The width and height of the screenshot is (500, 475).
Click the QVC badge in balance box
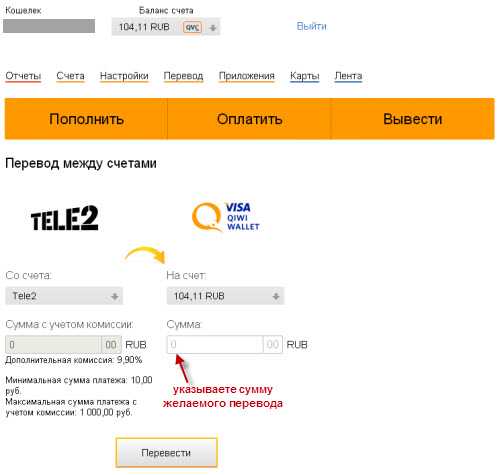(192, 27)
